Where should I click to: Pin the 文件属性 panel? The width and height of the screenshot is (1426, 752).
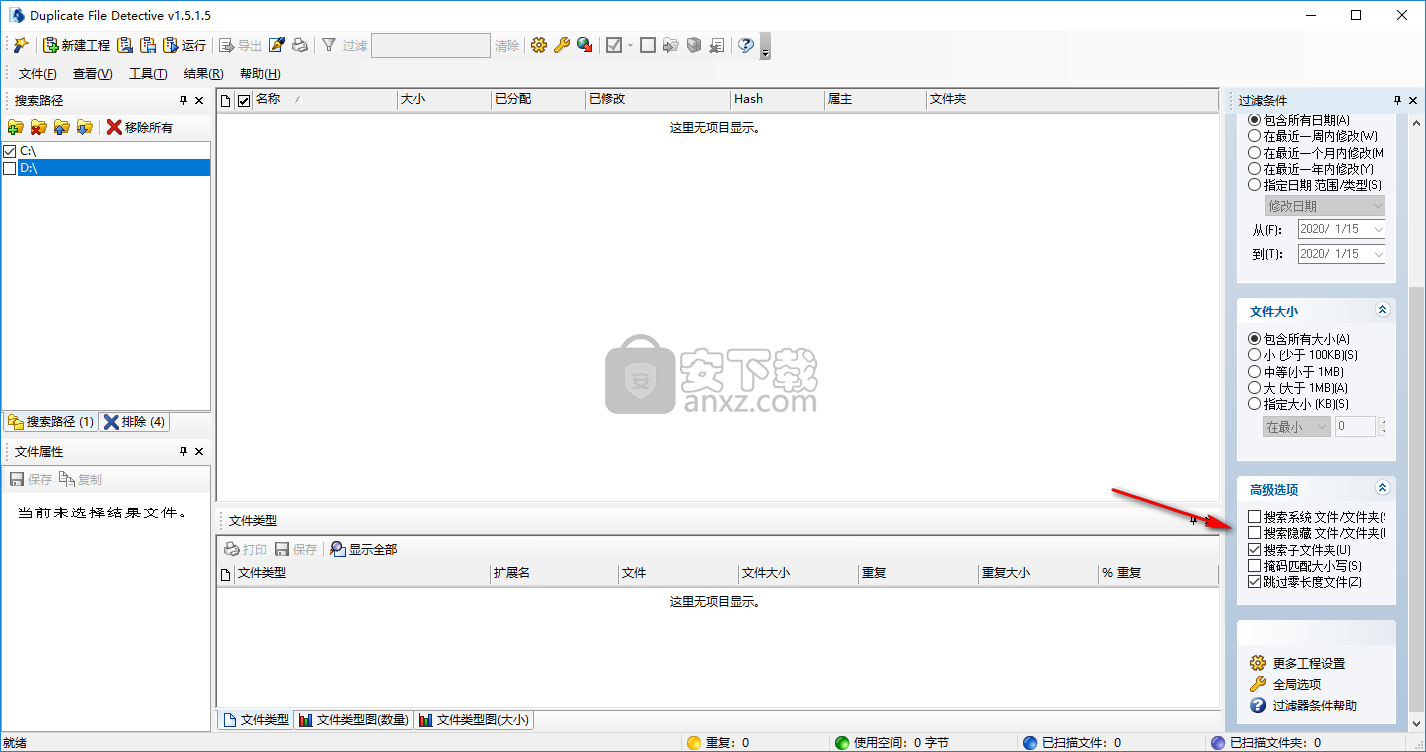tap(183, 451)
